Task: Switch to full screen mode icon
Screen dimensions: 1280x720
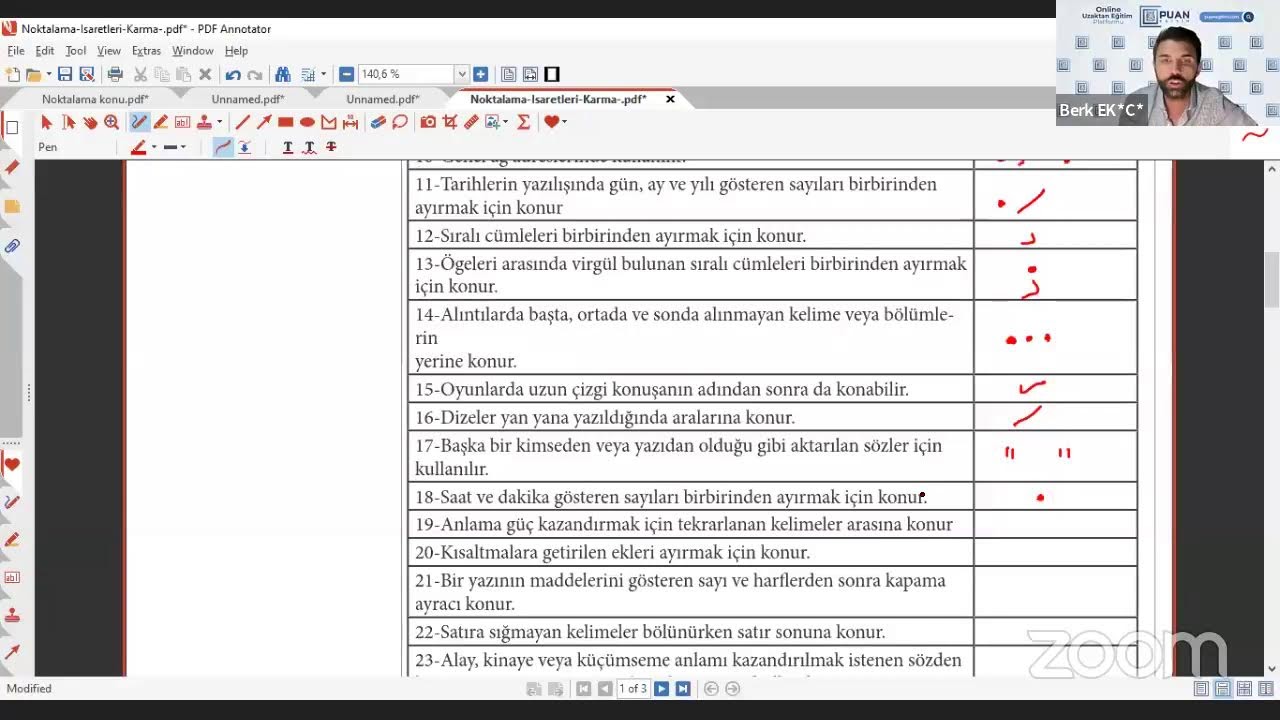Action: 552,74
